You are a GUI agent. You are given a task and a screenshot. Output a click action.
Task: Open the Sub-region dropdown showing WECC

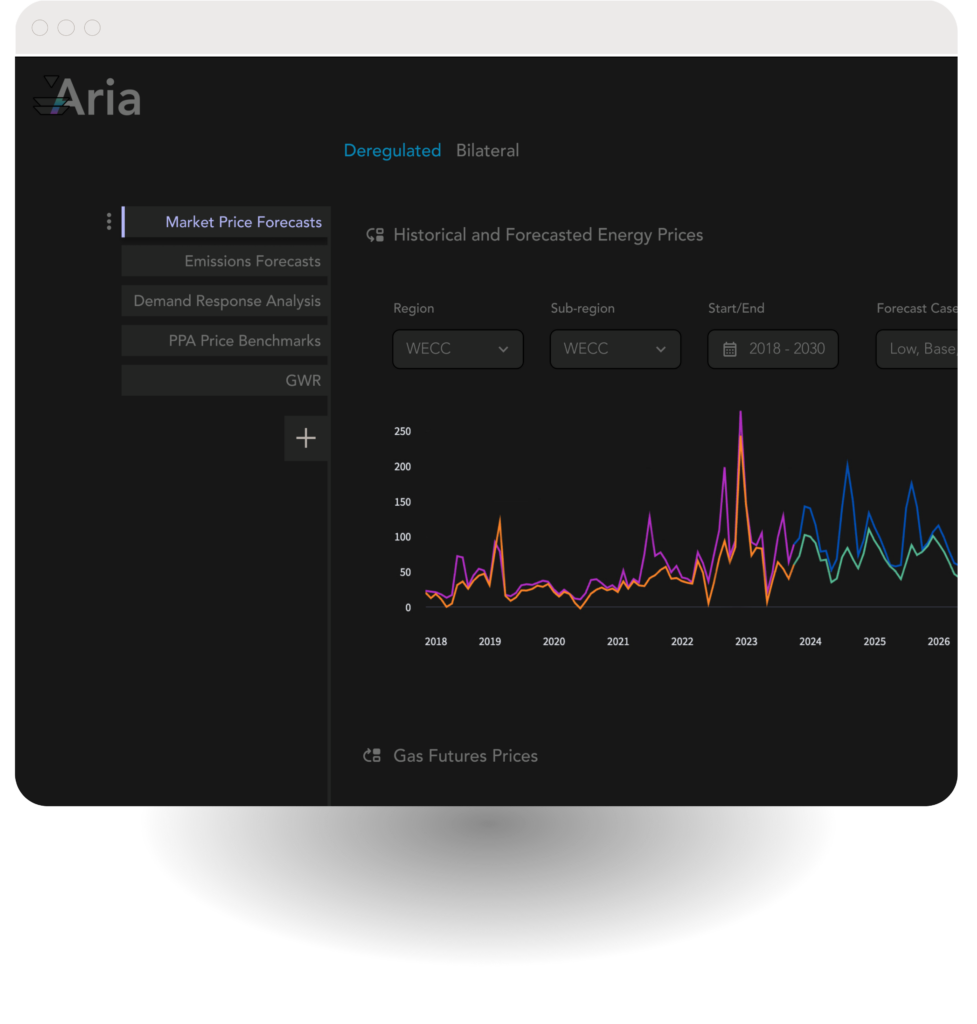(x=615, y=349)
